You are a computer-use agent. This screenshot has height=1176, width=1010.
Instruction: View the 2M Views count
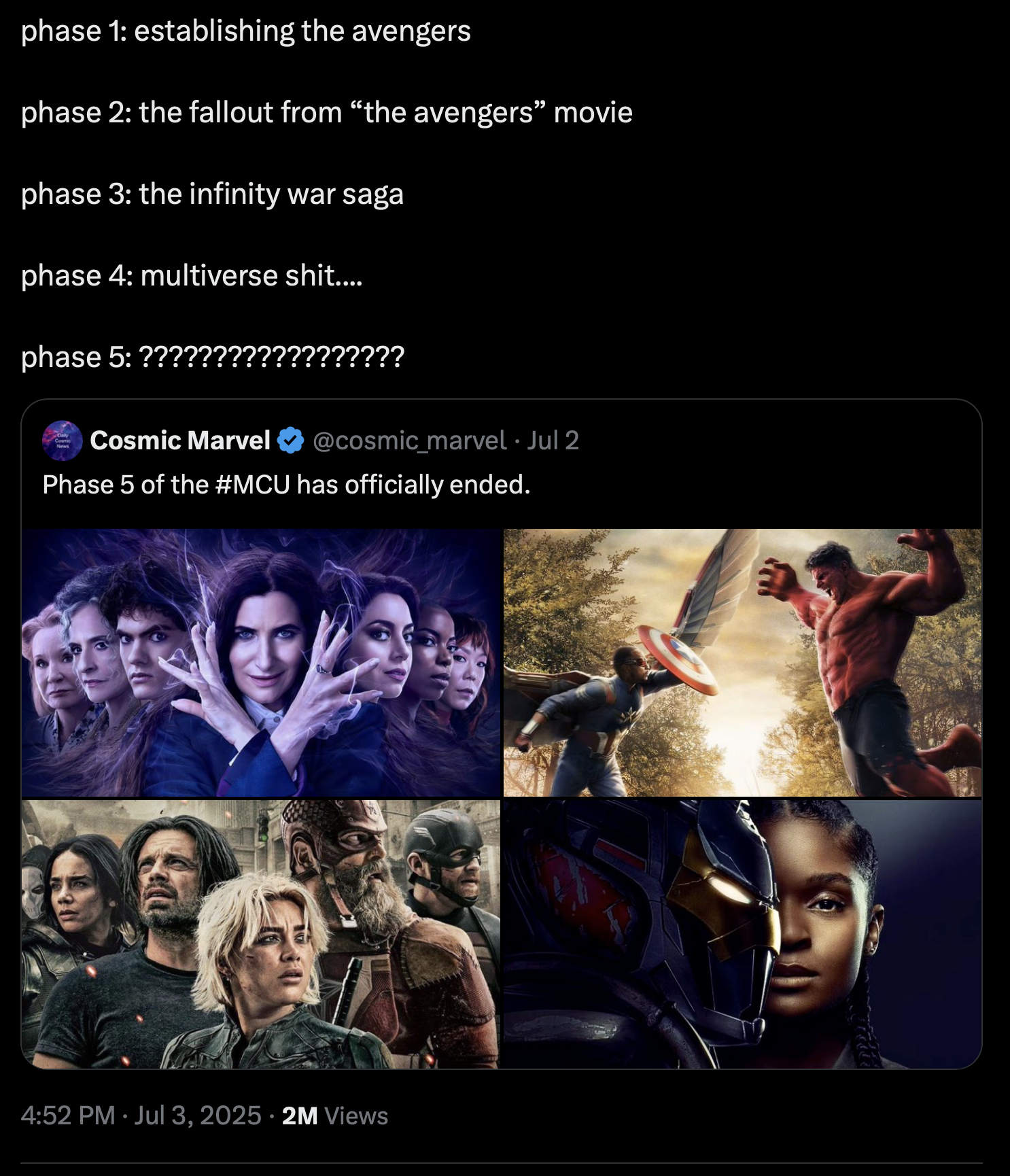(334, 1116)
